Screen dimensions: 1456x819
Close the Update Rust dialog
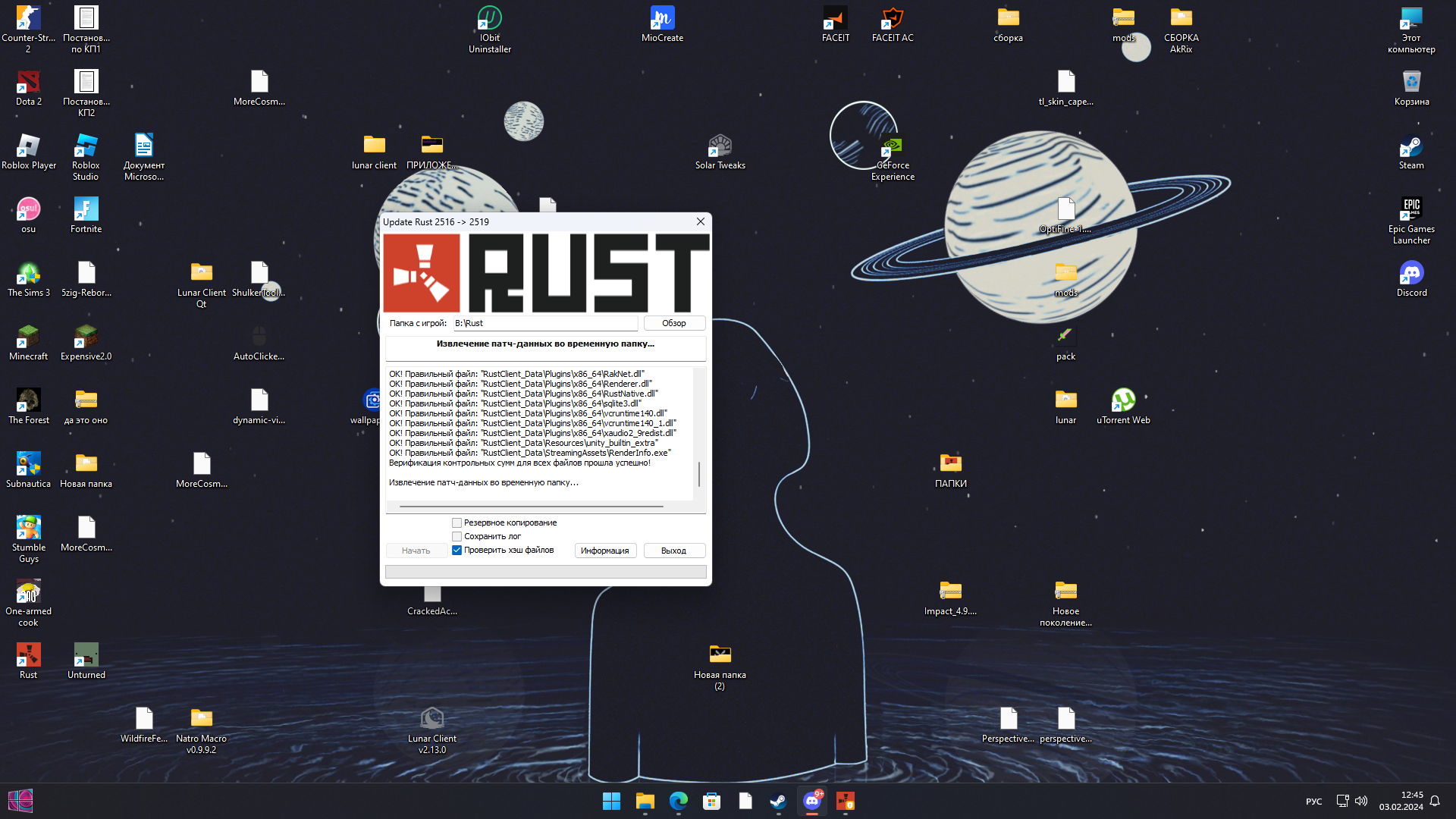(700, 221)
